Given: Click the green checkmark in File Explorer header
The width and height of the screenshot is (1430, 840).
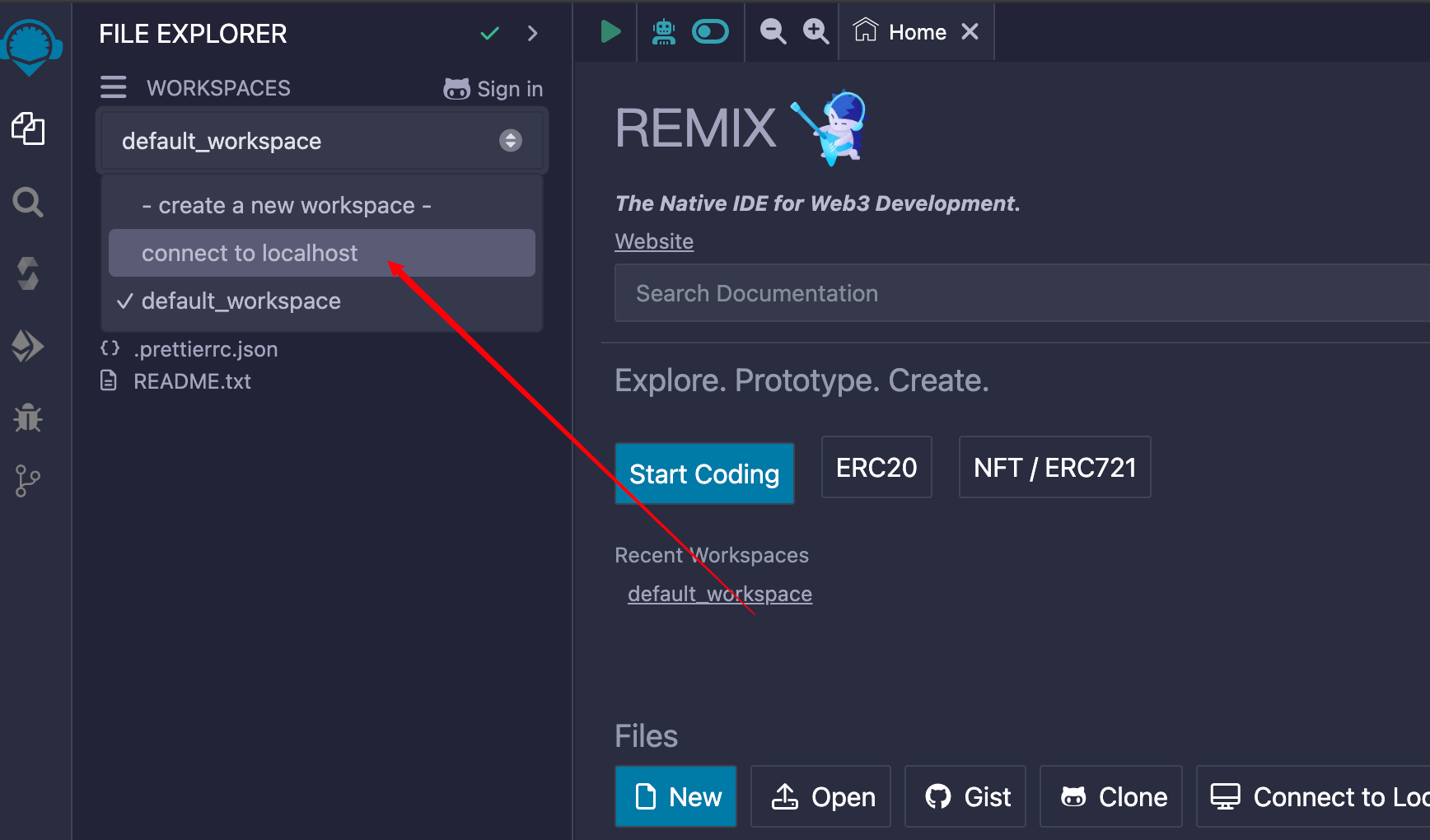Looking at the screenshot, I should tap(490, 34).
